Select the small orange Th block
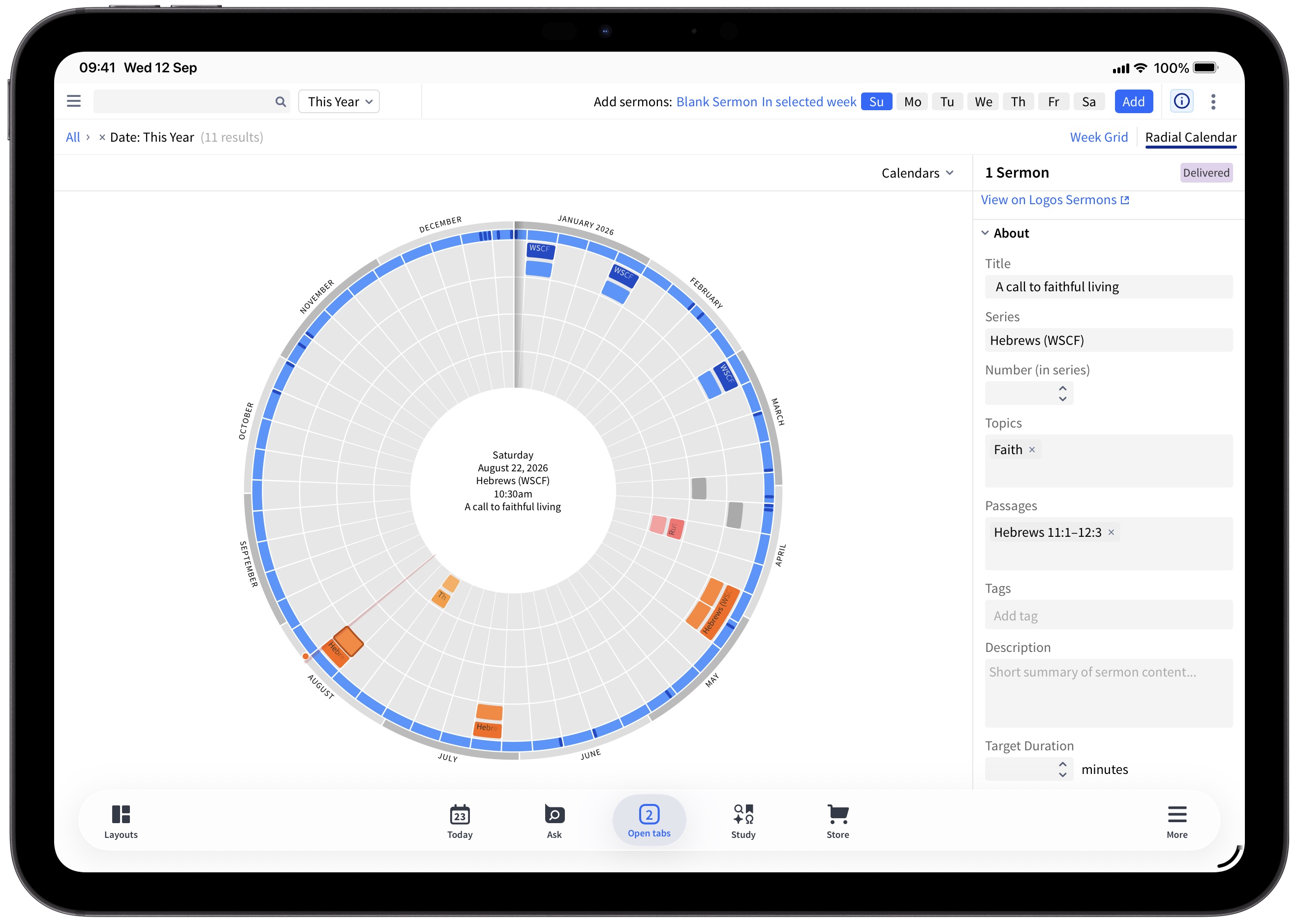 441,598
